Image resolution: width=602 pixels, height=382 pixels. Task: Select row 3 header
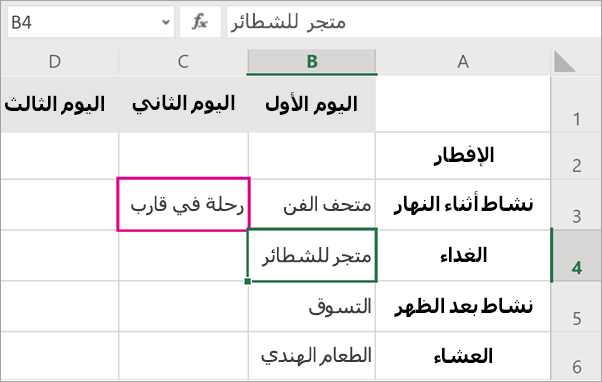click(x=576, y=205)
